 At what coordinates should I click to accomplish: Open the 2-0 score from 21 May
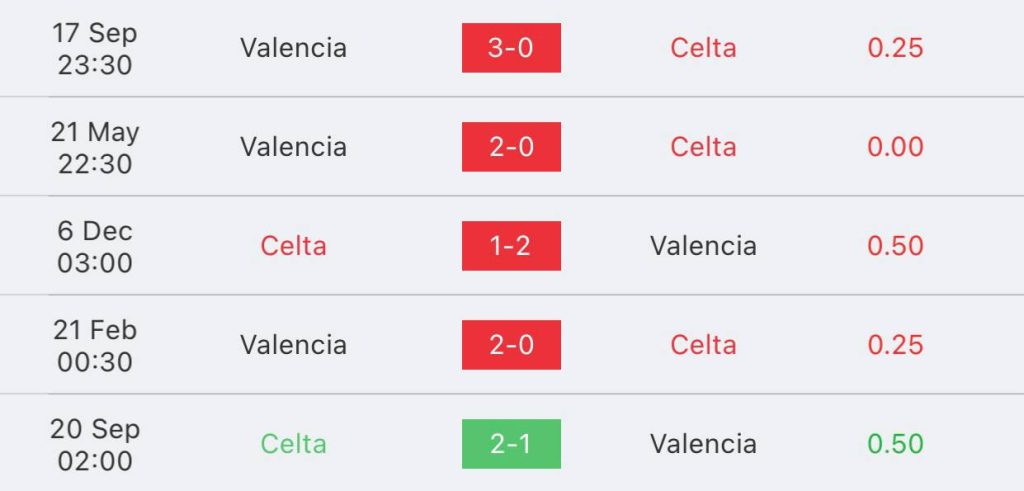[x=511, y=147]
